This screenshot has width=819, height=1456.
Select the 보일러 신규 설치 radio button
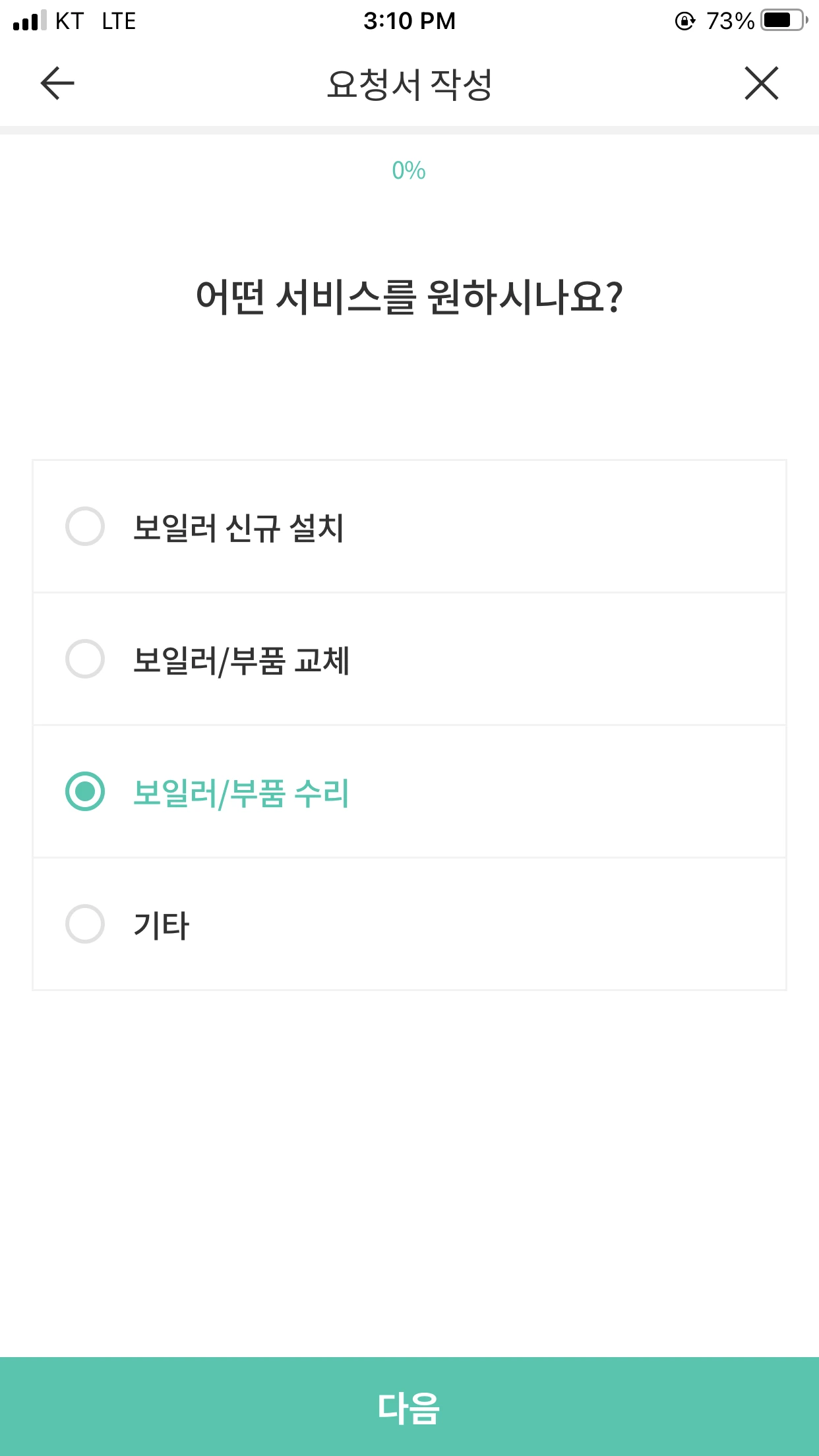click(x=85, y=526)
